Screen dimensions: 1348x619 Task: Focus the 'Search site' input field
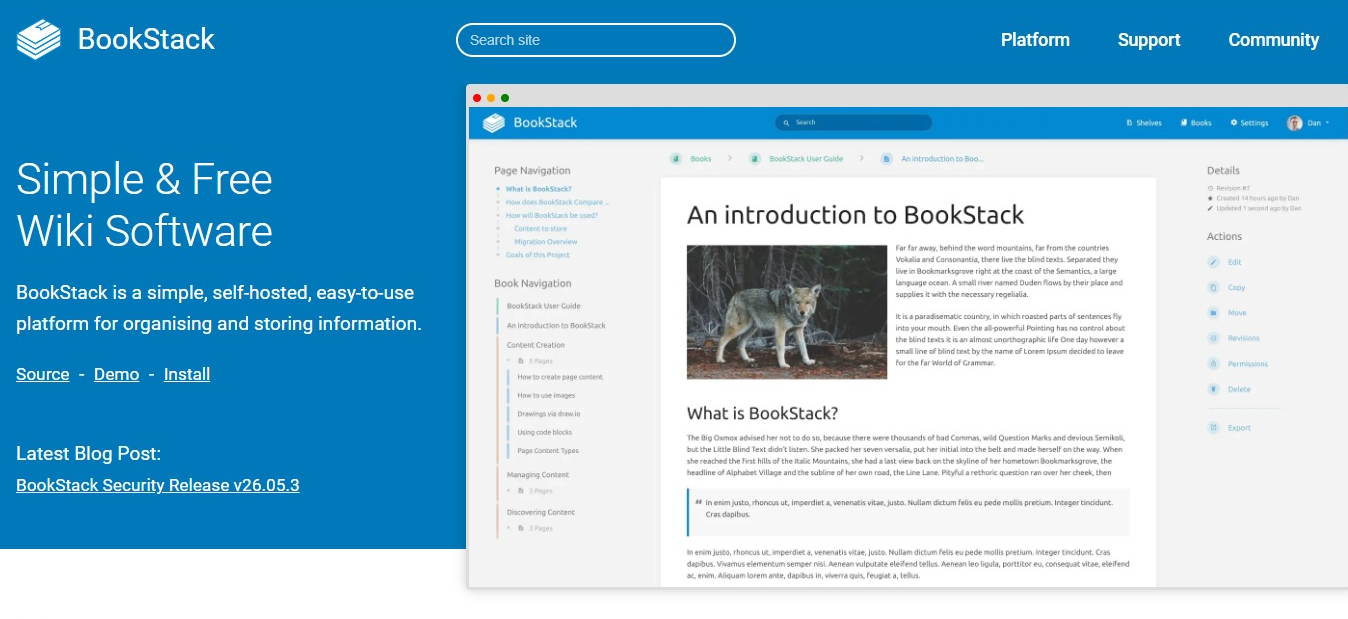[596, 40]
